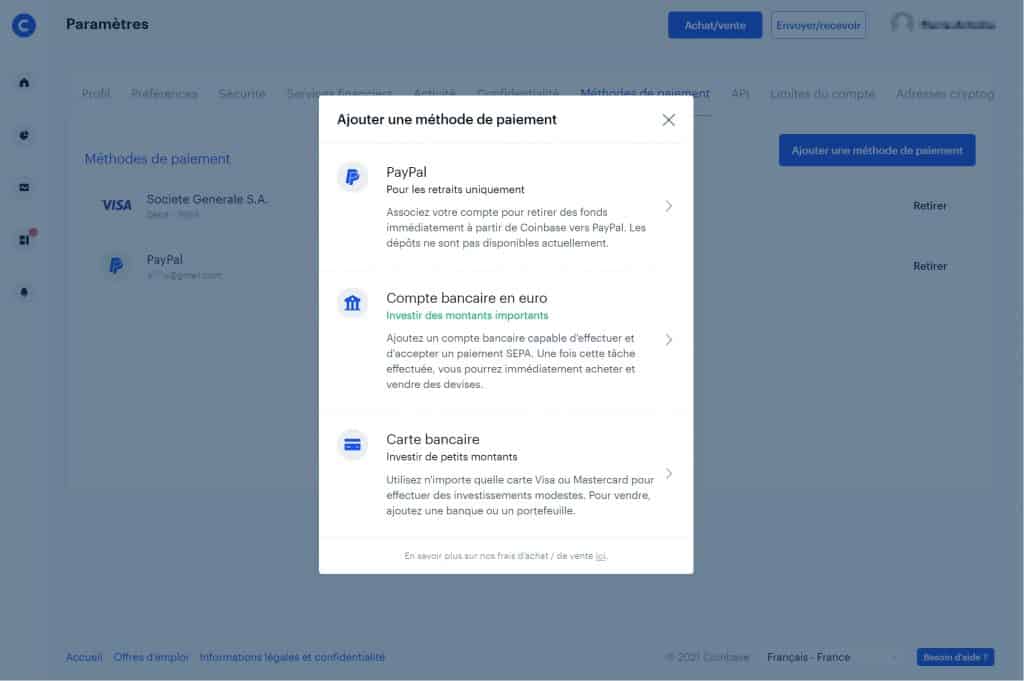This screenshot has height=681, width=1024.
Task: Click the Coinbase logo in the top corner
Action: coord(23,26)
